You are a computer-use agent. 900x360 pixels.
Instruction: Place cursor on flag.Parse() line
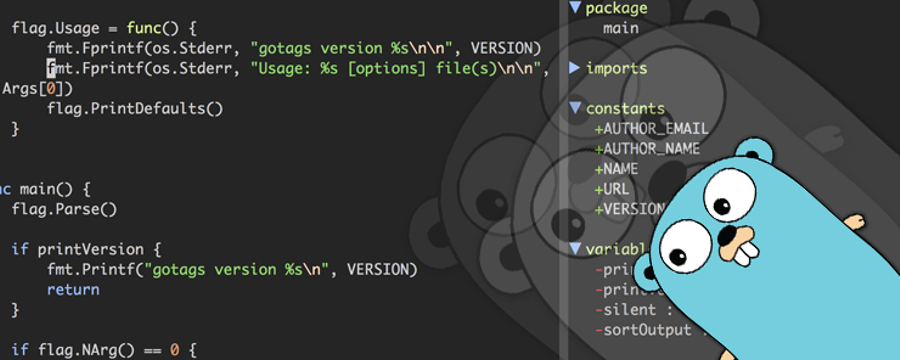64,210
